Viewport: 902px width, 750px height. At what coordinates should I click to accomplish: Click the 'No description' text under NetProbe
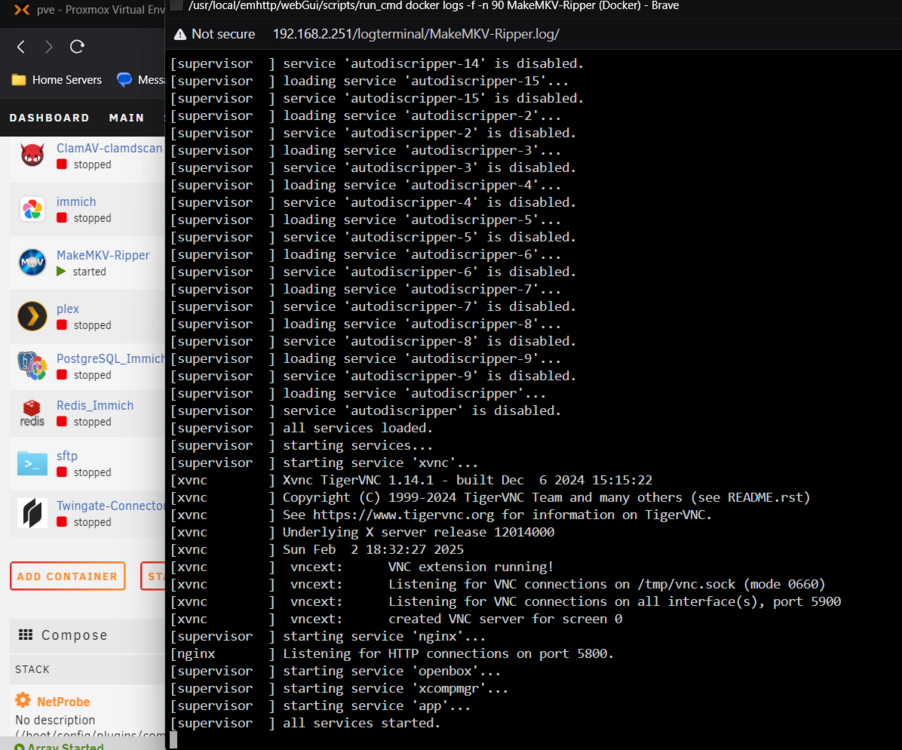click(55, 720)
